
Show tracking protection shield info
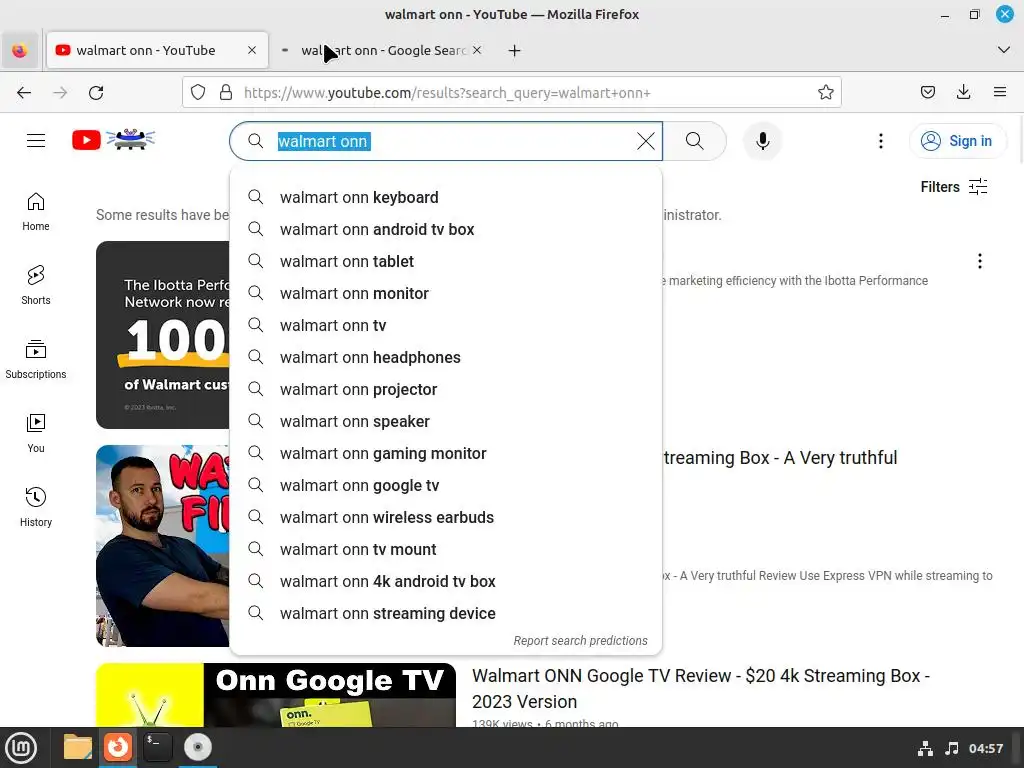(198, 93)
